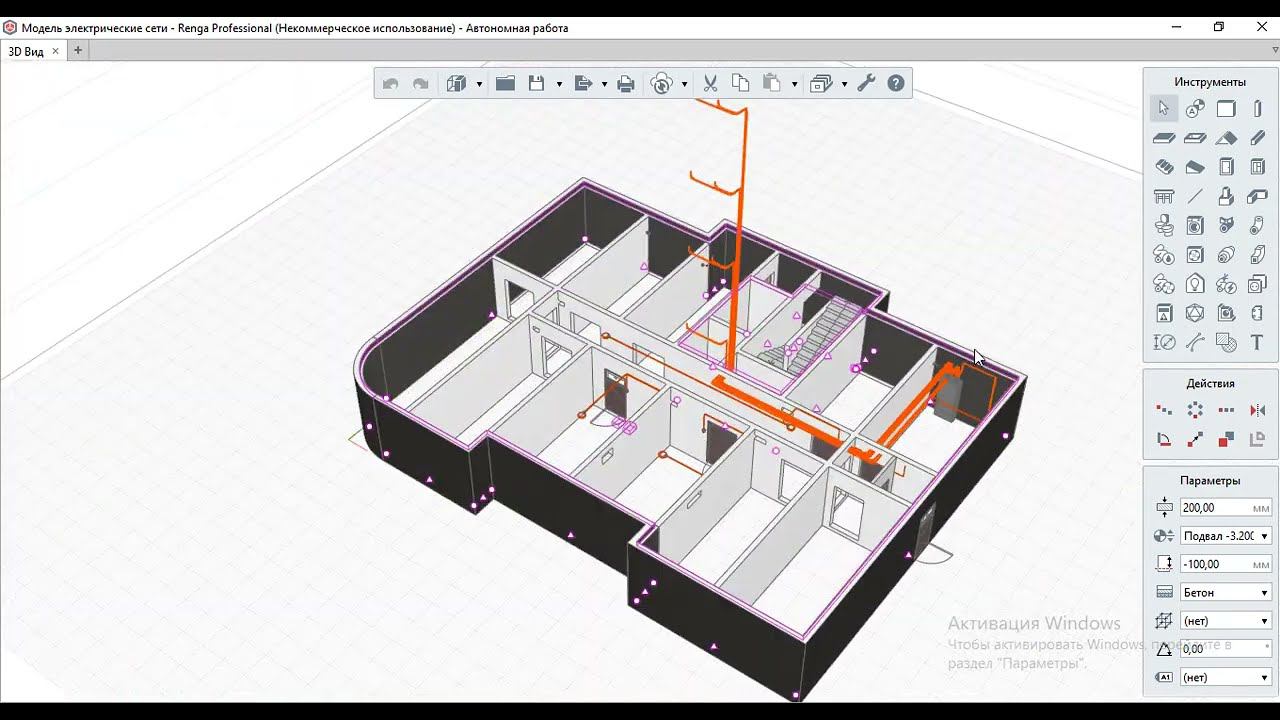Viewport: 1280px width, 720px height.
Task: Add a new tab with plus button
Action: click(78, 50)
